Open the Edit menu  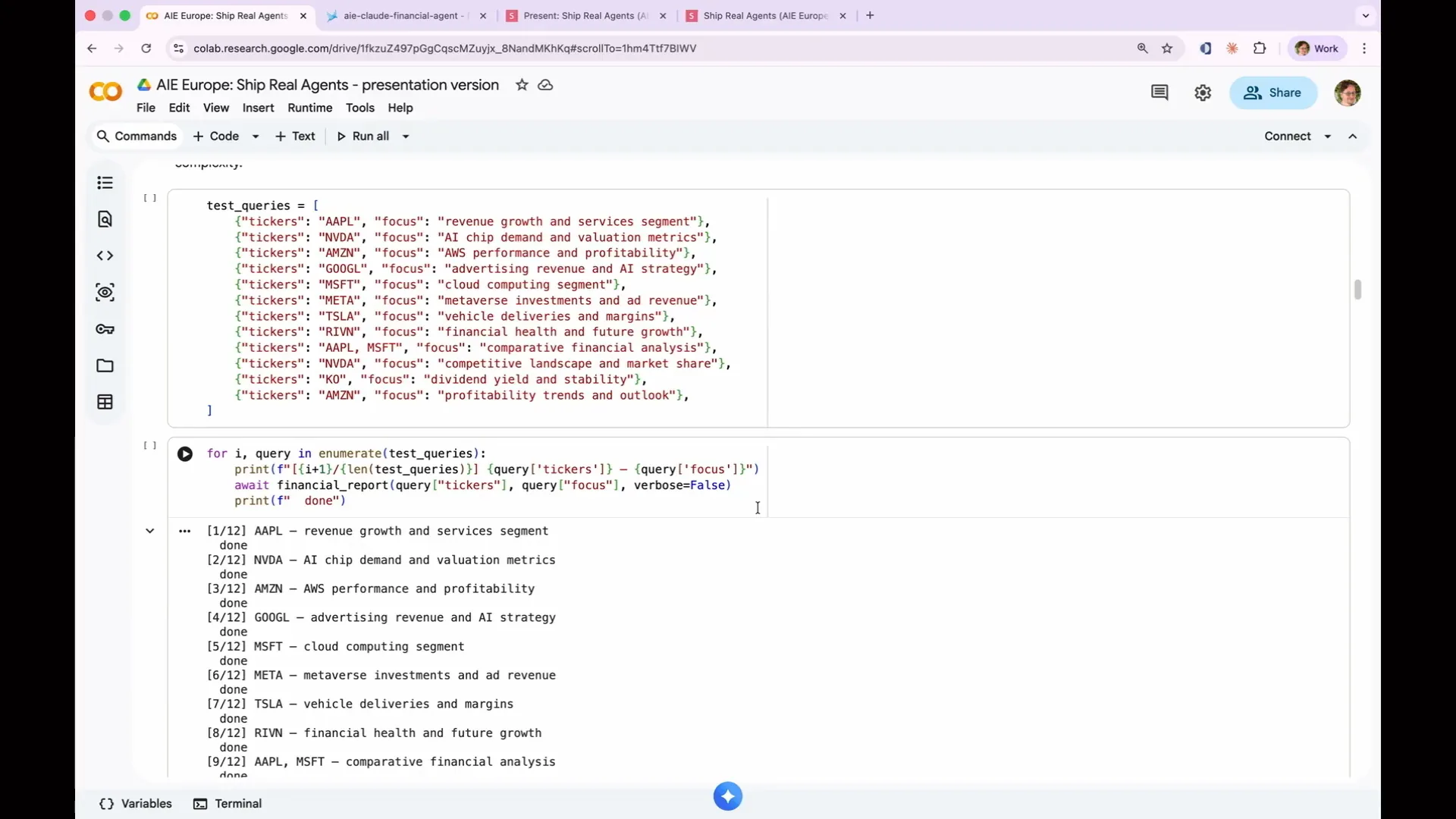tap(179, 108)
